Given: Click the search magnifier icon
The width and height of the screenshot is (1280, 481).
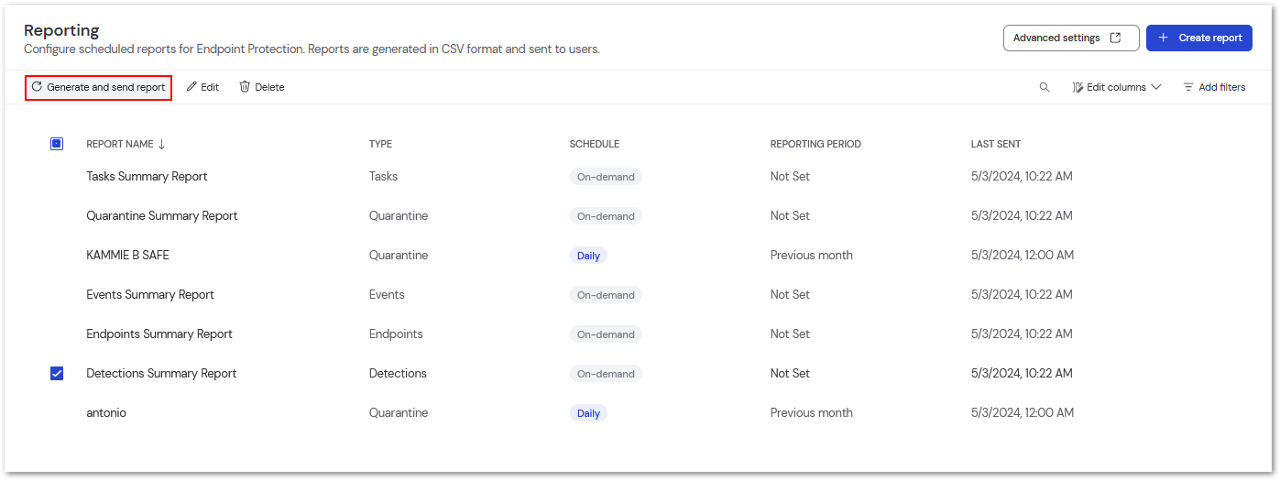Looking at the screenshot, I should pyautogui.click(x=1044, y=87).
